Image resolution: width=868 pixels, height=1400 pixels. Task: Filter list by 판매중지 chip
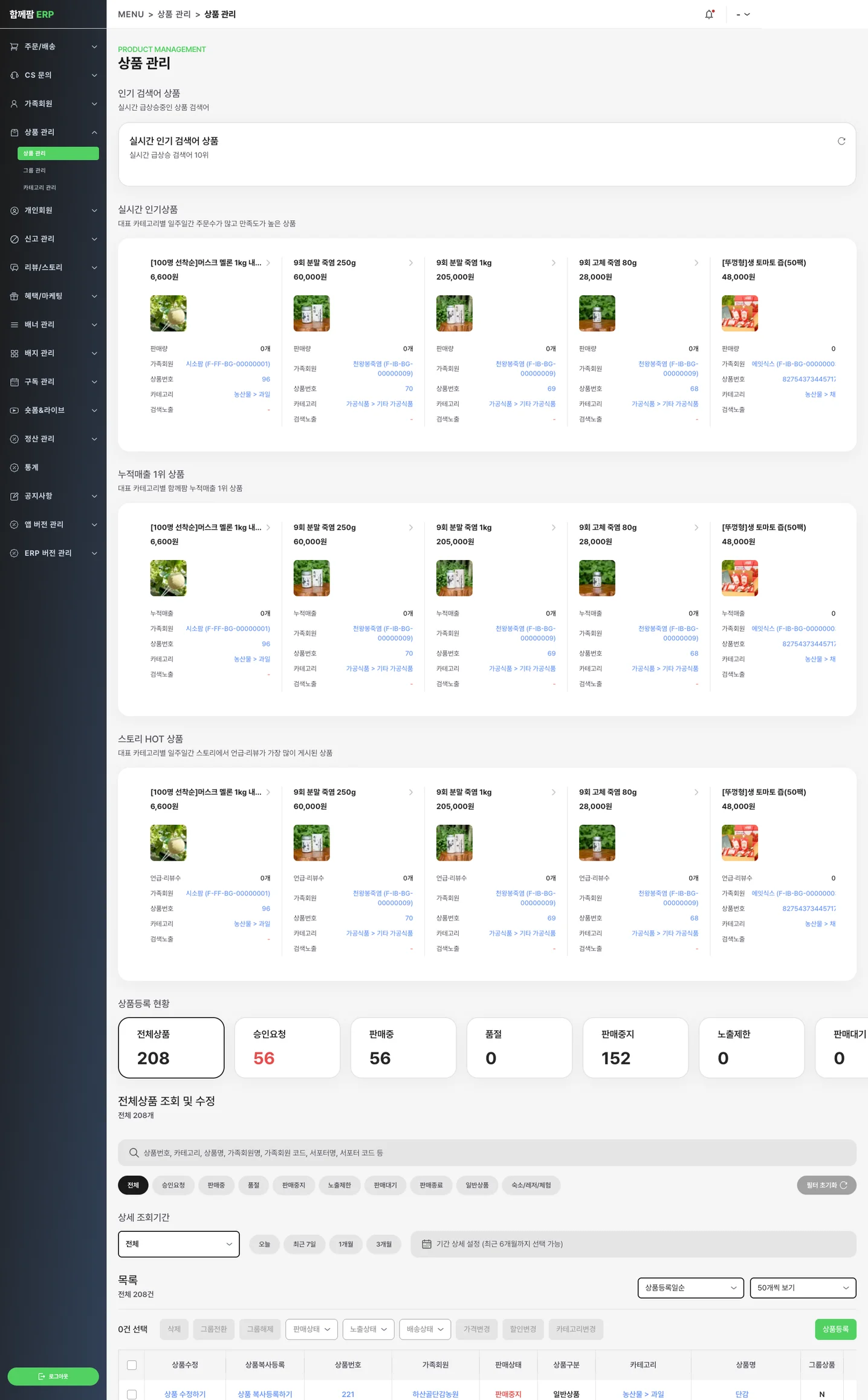(x=294, y=1185)
